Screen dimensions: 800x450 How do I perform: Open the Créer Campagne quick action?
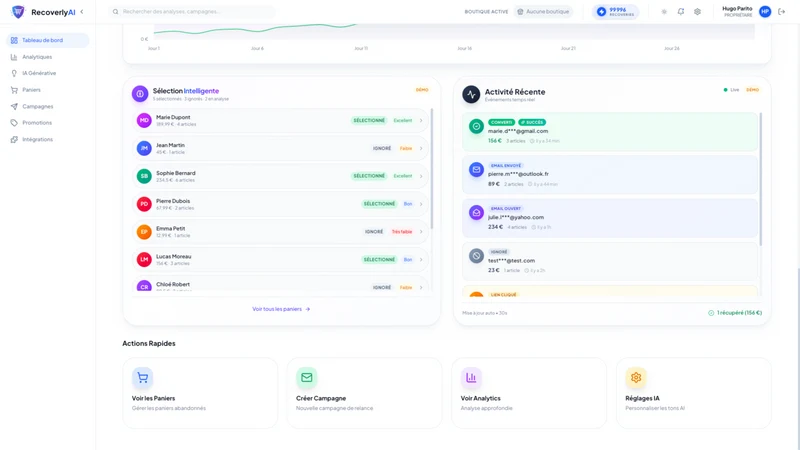[364, 393]
